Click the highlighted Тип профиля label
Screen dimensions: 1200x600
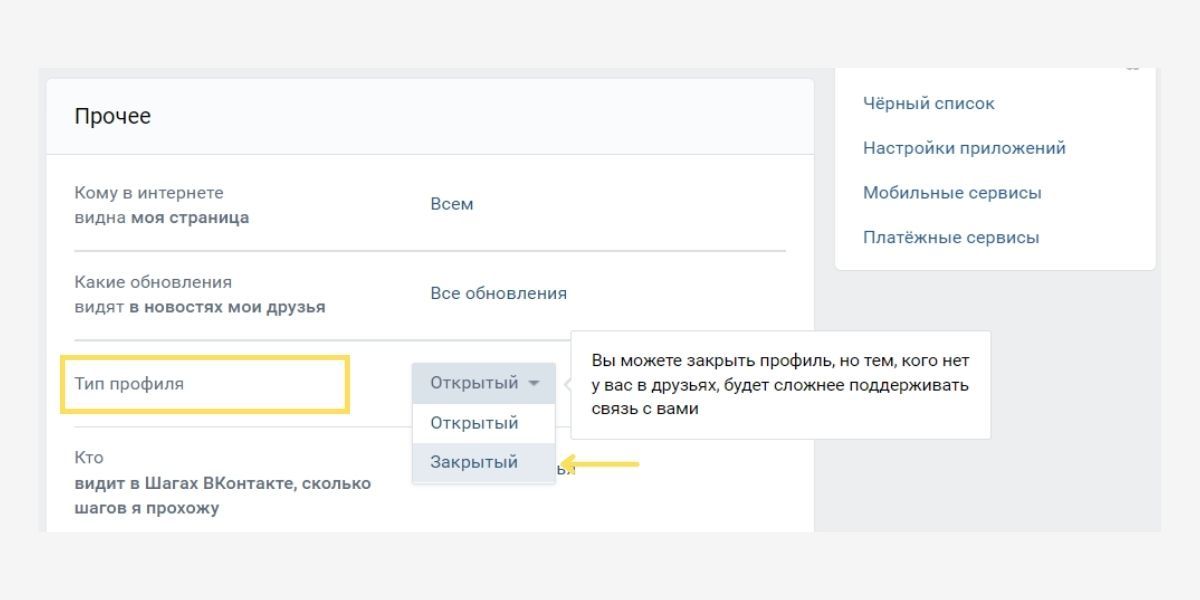point(130,384)
